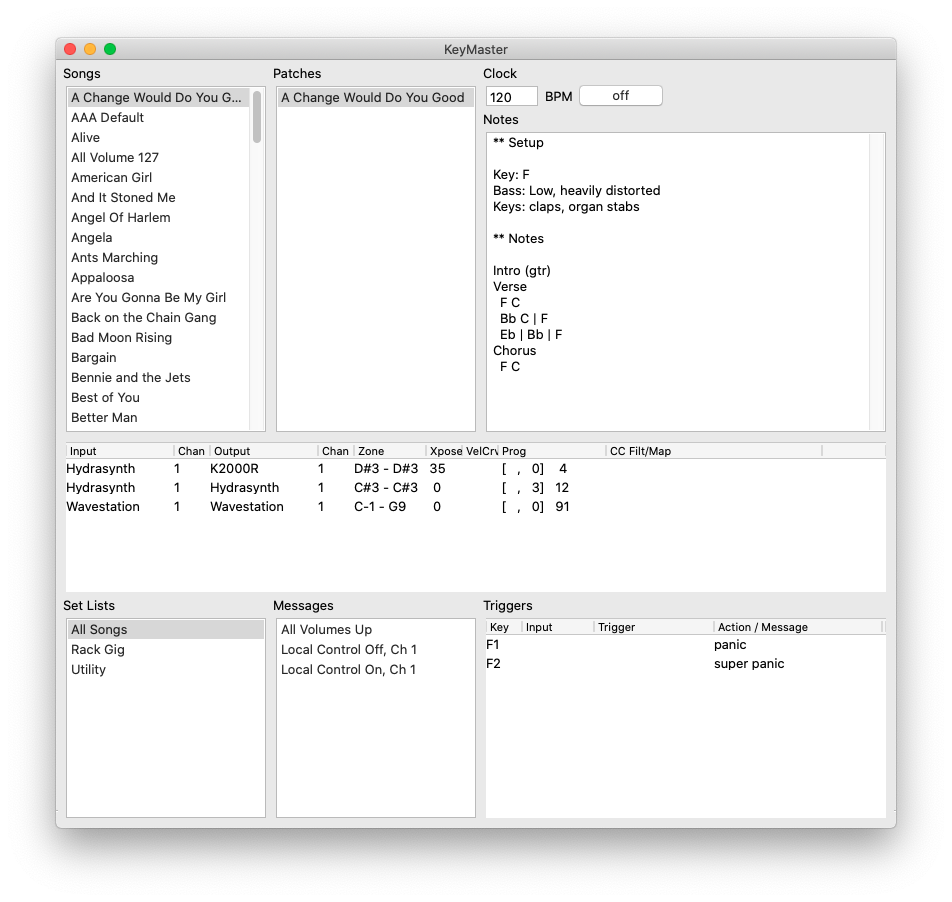Image resolution: width=952 pixels, height=902 pixels.
Task: Select song 'Better Man'
Action: click(x=158, y=418)
